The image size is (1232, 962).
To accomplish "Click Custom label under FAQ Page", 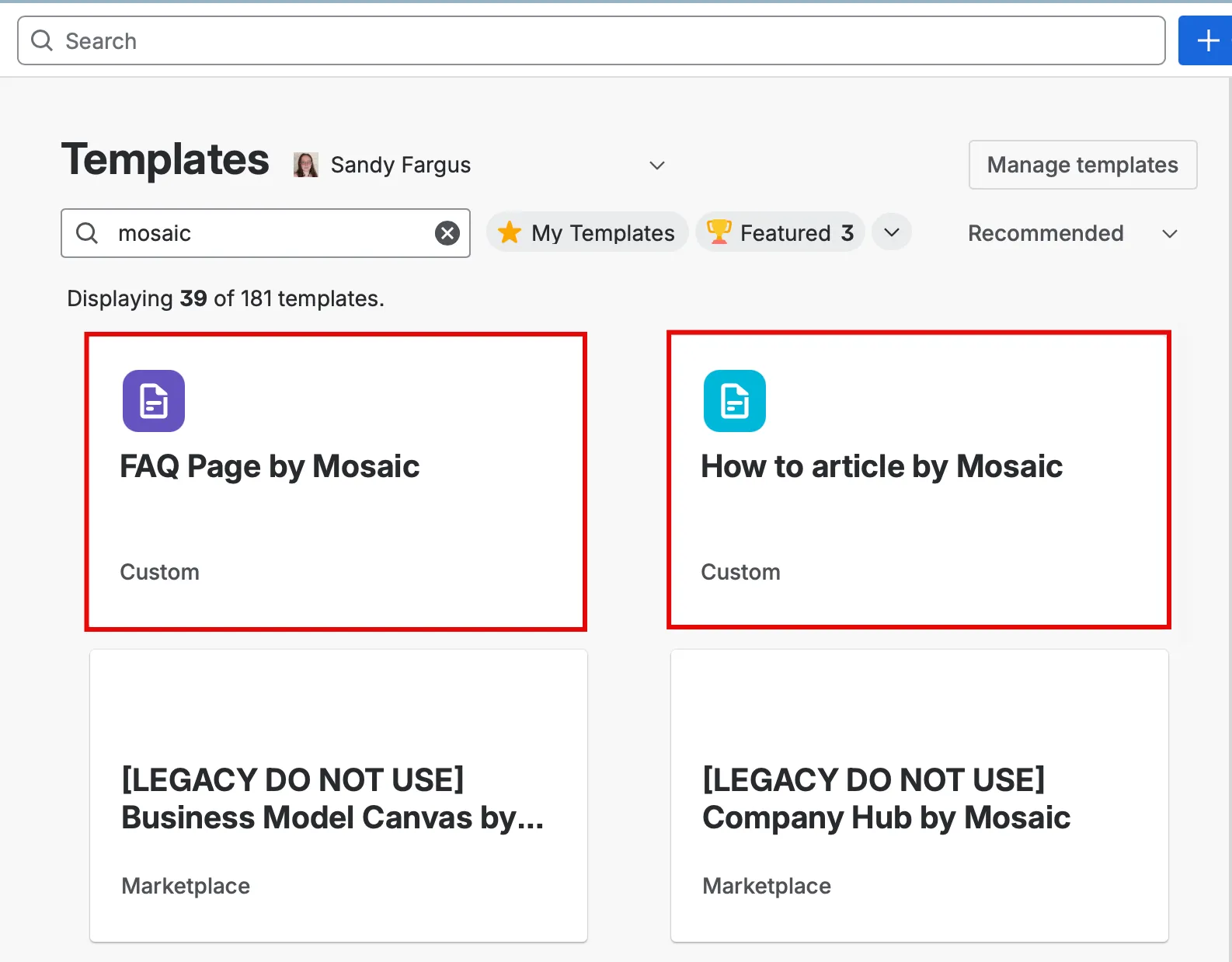I will [160, 572].
